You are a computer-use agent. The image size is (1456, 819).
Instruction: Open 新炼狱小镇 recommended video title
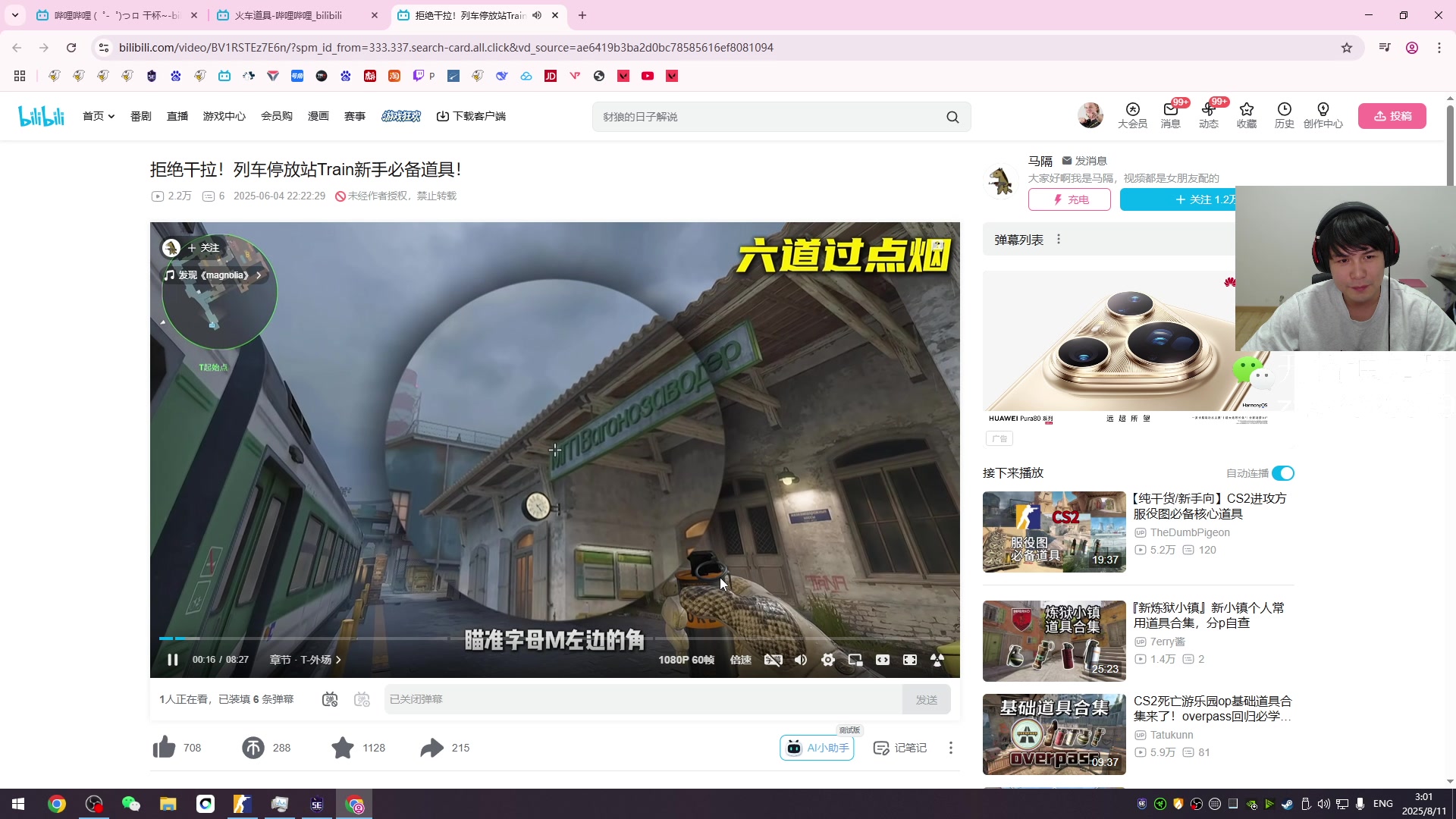point(1209,615)
